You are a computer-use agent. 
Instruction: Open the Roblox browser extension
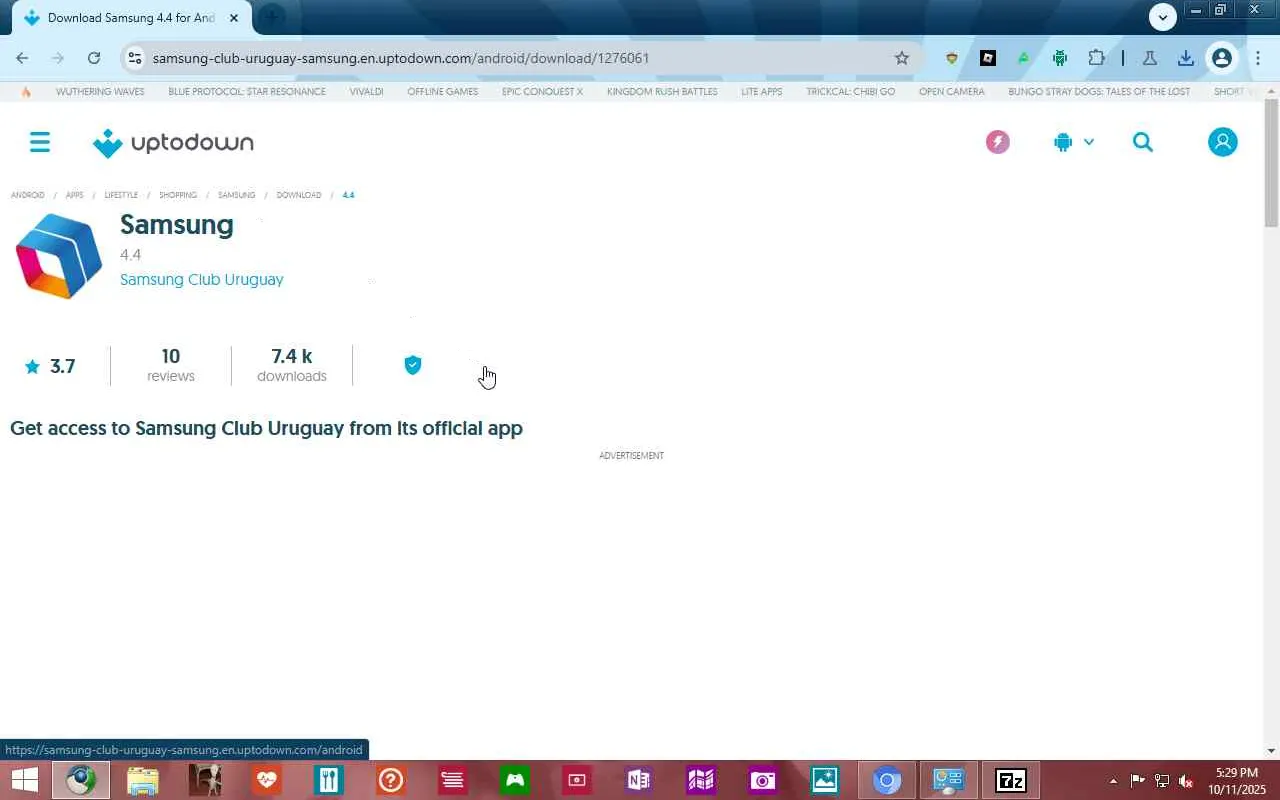click(x=988, y=58)
